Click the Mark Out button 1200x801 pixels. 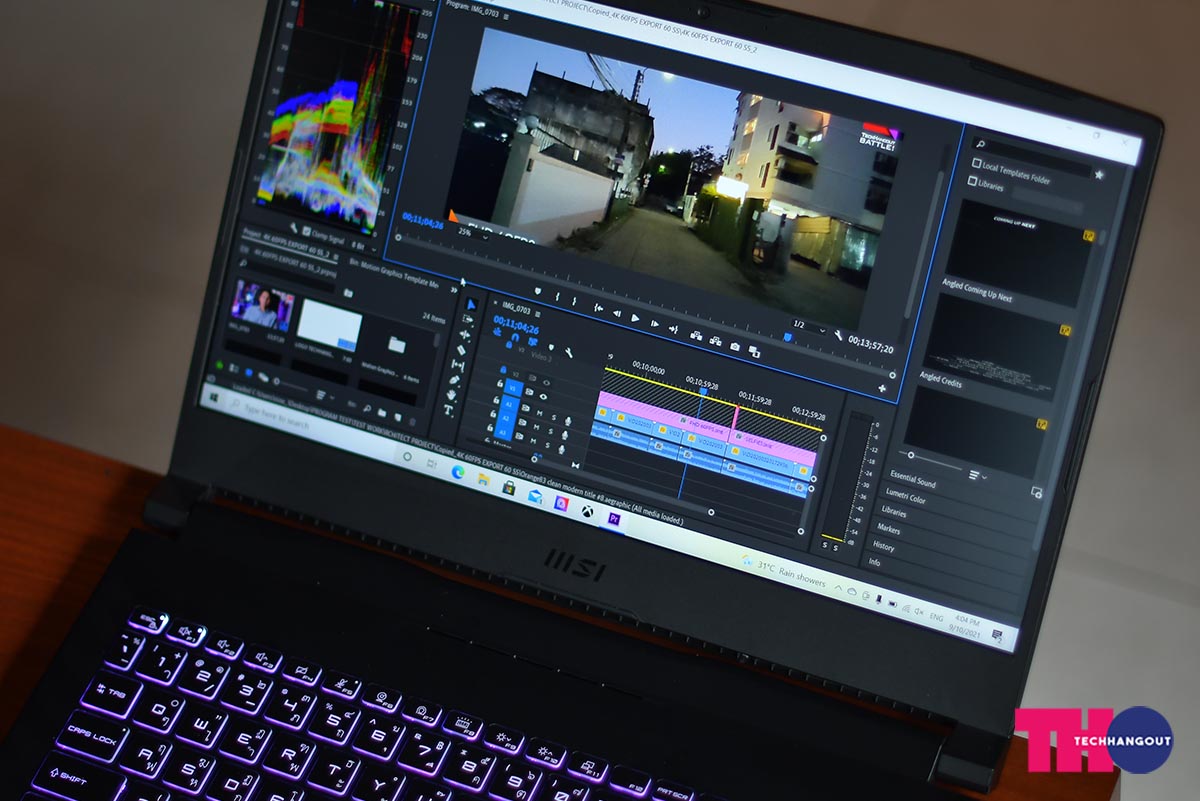[574, 299]
